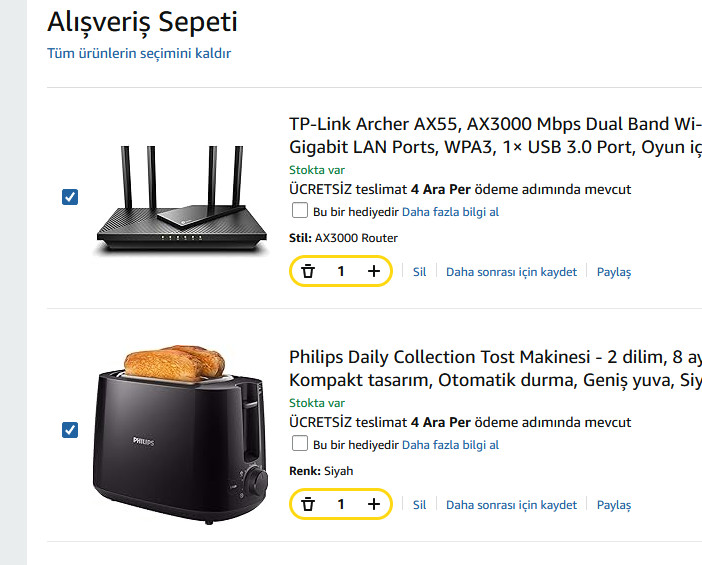Click 'Tüm ürünlerin seçimini kaldır' link
This screenshot has height=565, width=702.
(x=139, y=53)
